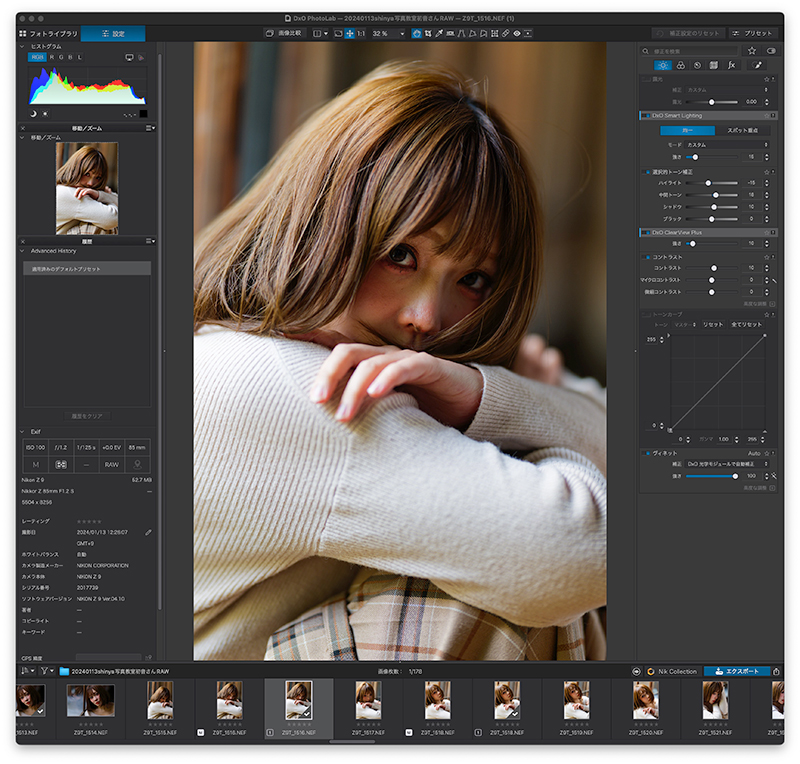Screen dimensions: 800x764
Task: Open the Local Adjustments brush tab
Action: pyautogui.click(x=757, y=65)
